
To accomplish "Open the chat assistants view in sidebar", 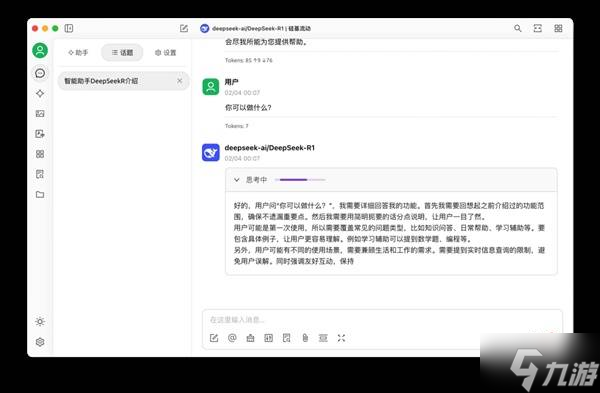I will point(40,73).
